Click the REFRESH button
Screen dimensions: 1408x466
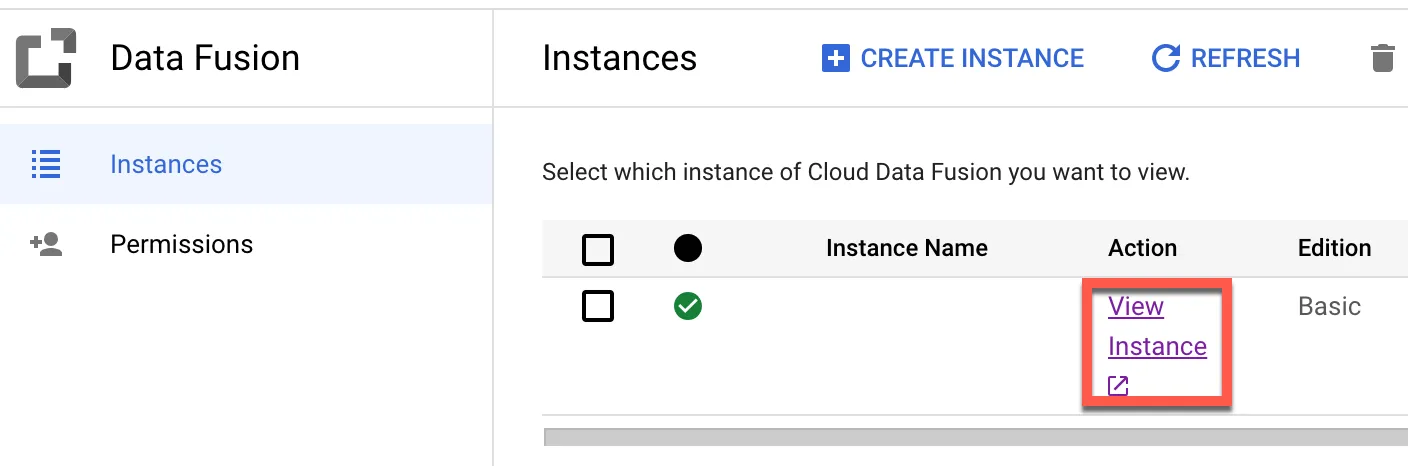pos(1226,58)
